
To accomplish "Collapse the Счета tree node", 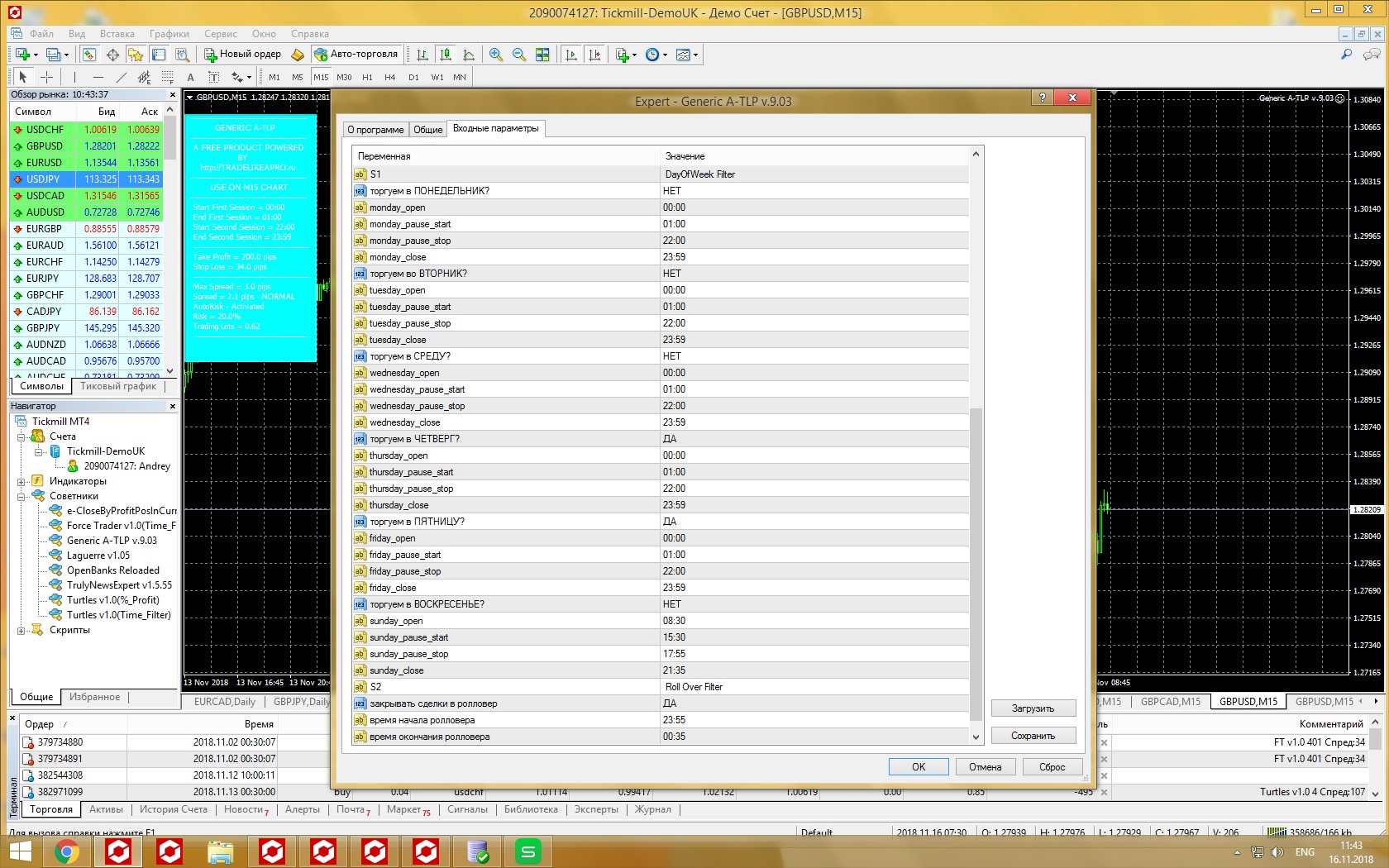I will point(21,436).
